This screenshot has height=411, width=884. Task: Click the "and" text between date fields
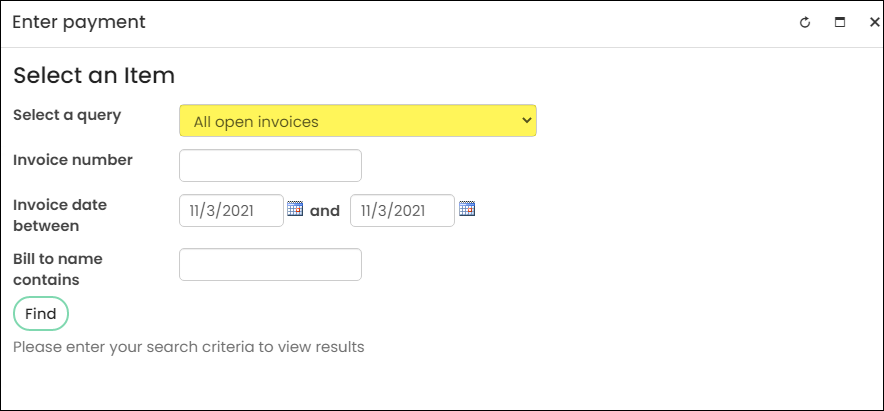(x=325, y=211)
